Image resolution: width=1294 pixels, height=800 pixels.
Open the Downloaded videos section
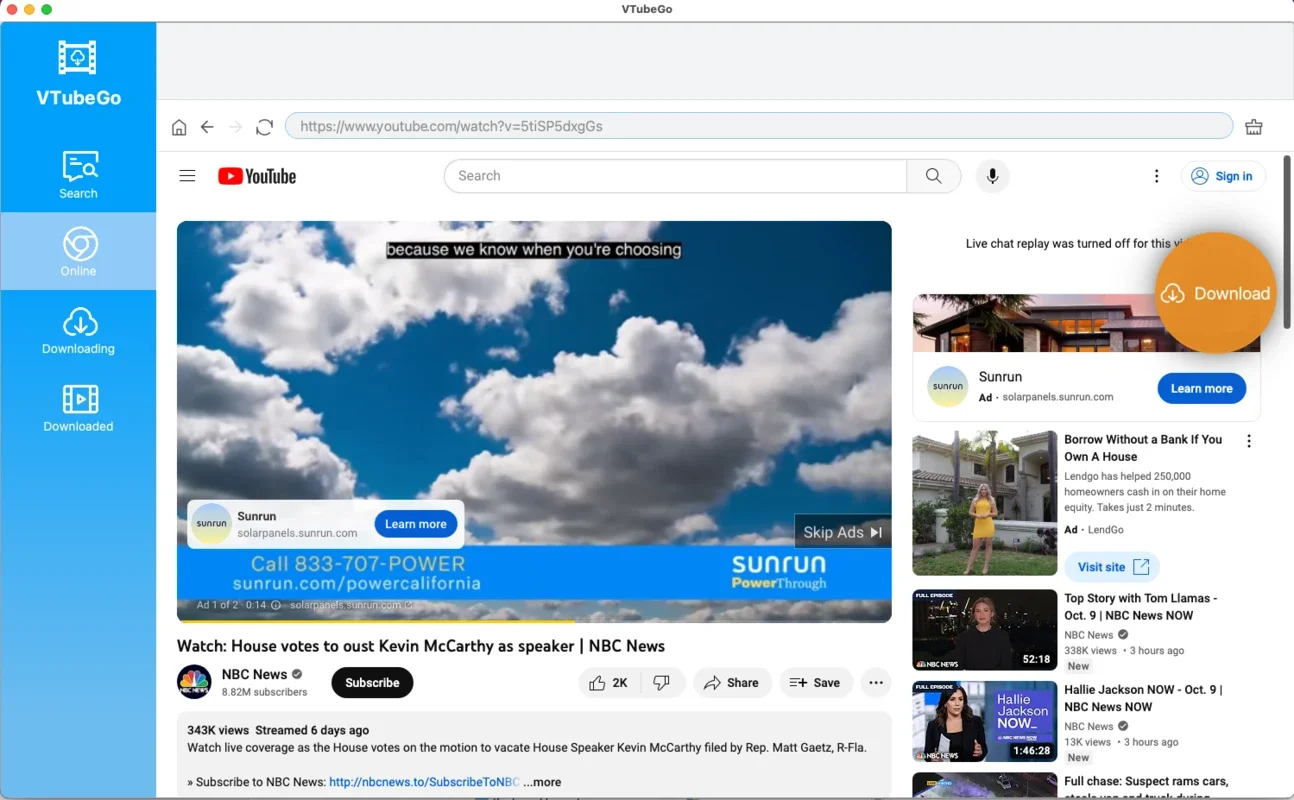78,408
